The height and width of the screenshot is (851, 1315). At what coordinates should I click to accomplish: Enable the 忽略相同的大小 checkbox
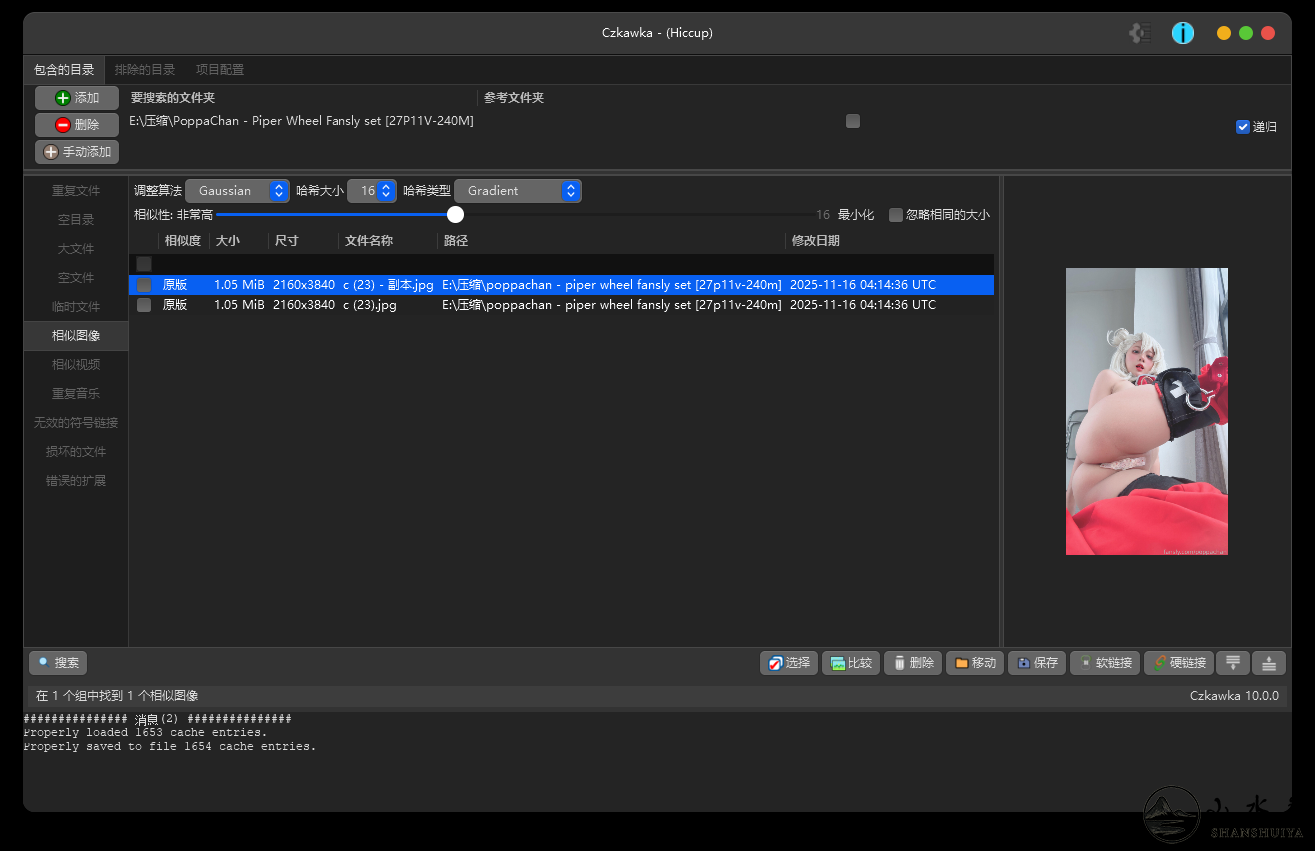[x=896, y=215]
